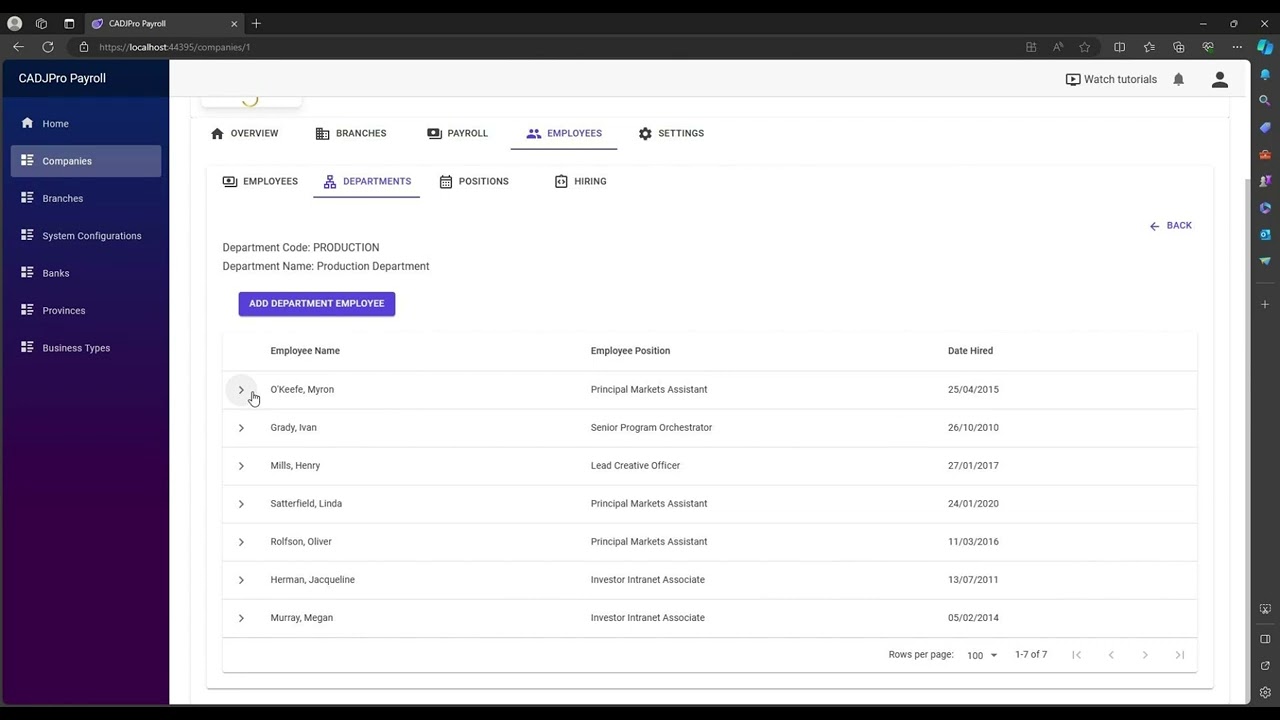Screen dimensions: 1280x720
Task: Sort by Date Hired column header
Action: (x=970, y=351)
